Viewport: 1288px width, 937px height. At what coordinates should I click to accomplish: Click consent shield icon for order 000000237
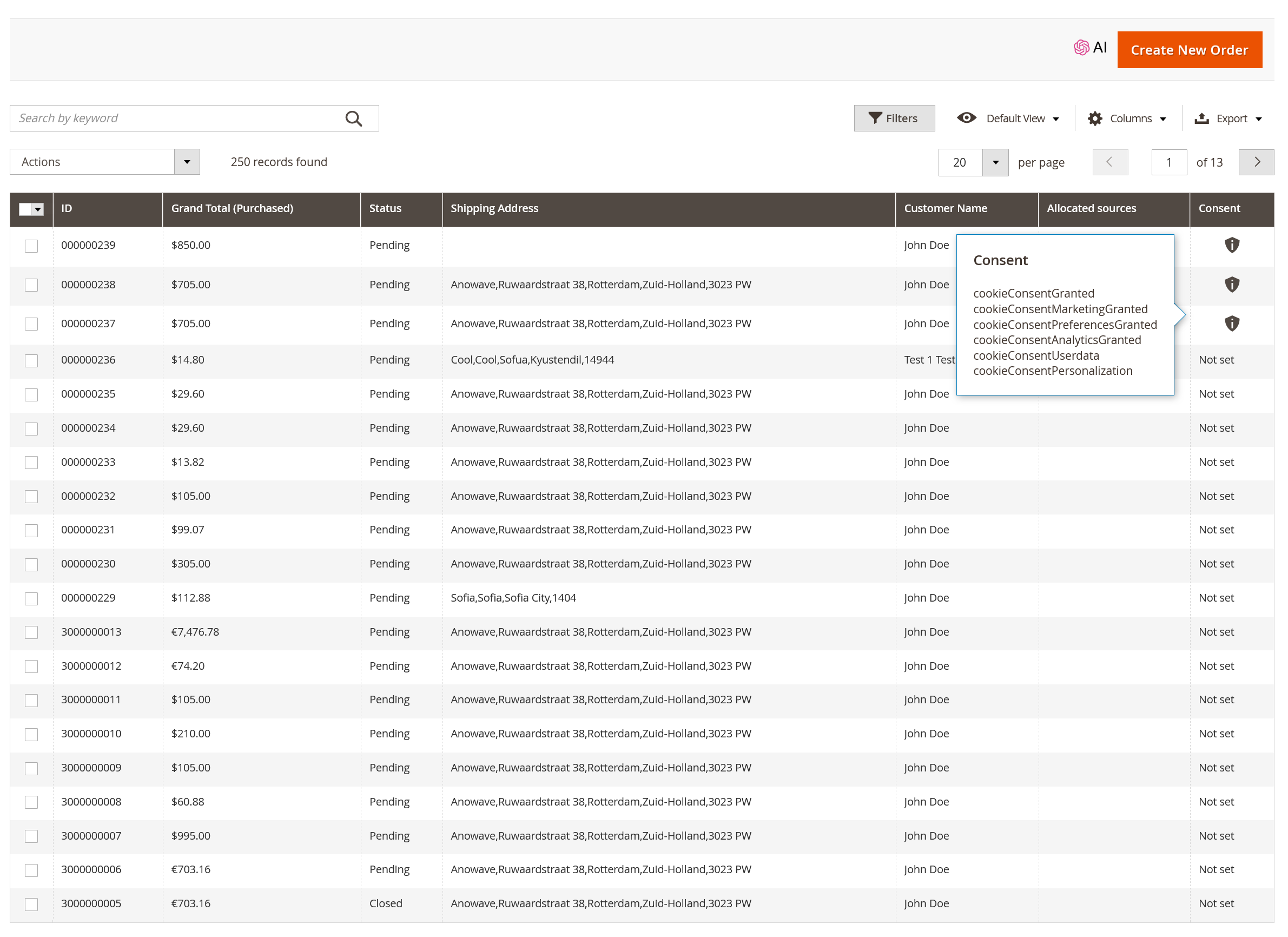(1231, 324)
